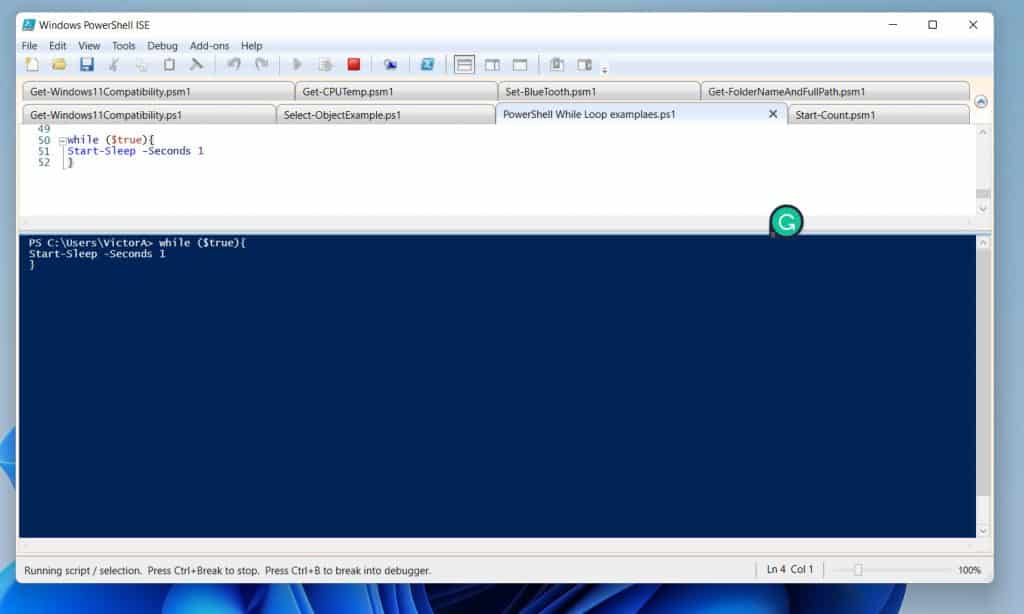The width and height of the screenshot is (1024, 614).
Task: Maximize the PowerShell ISE window
Action: point(933,25)
